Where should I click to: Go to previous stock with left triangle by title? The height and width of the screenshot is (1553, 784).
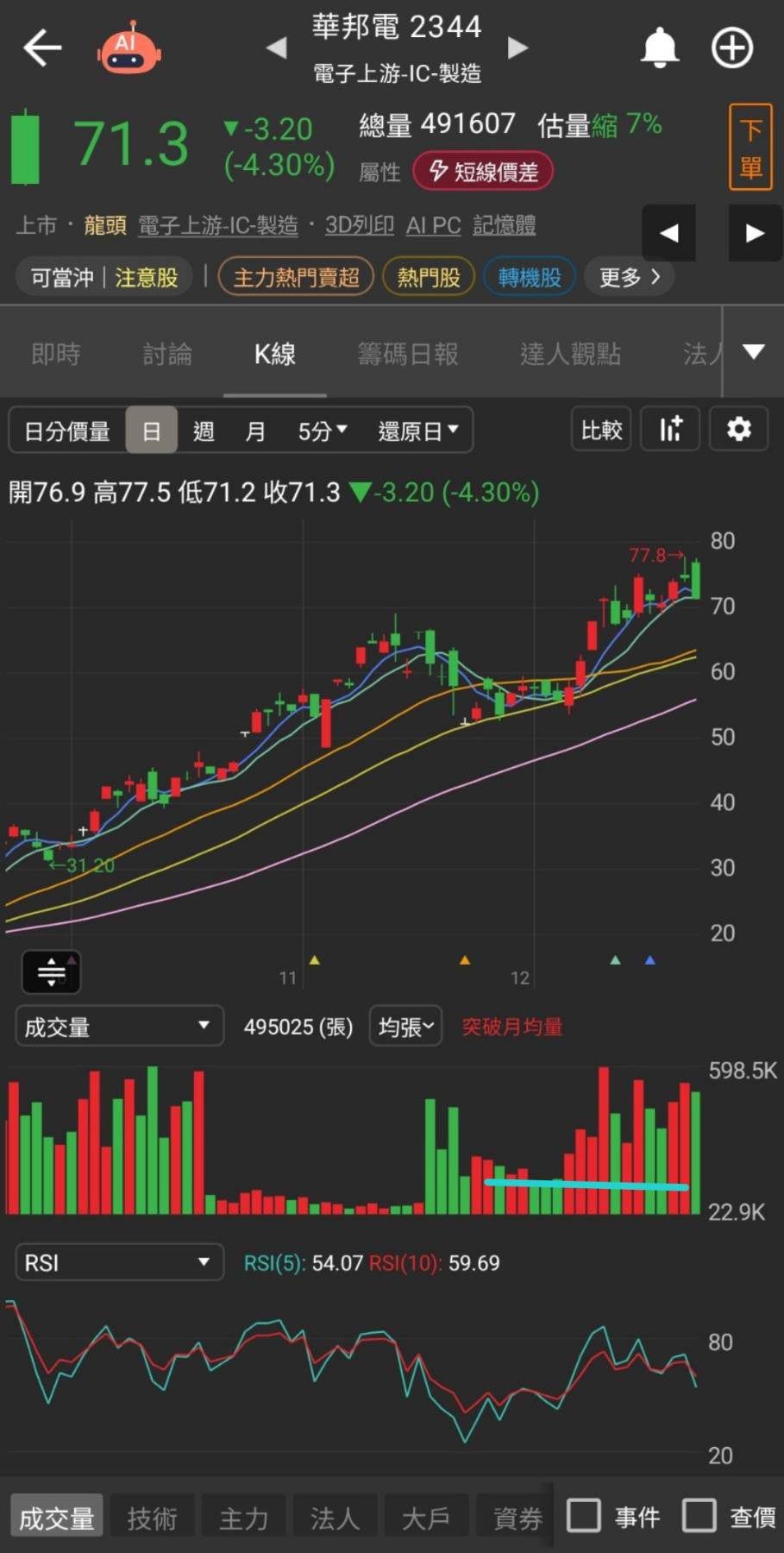tap(276, 47)
